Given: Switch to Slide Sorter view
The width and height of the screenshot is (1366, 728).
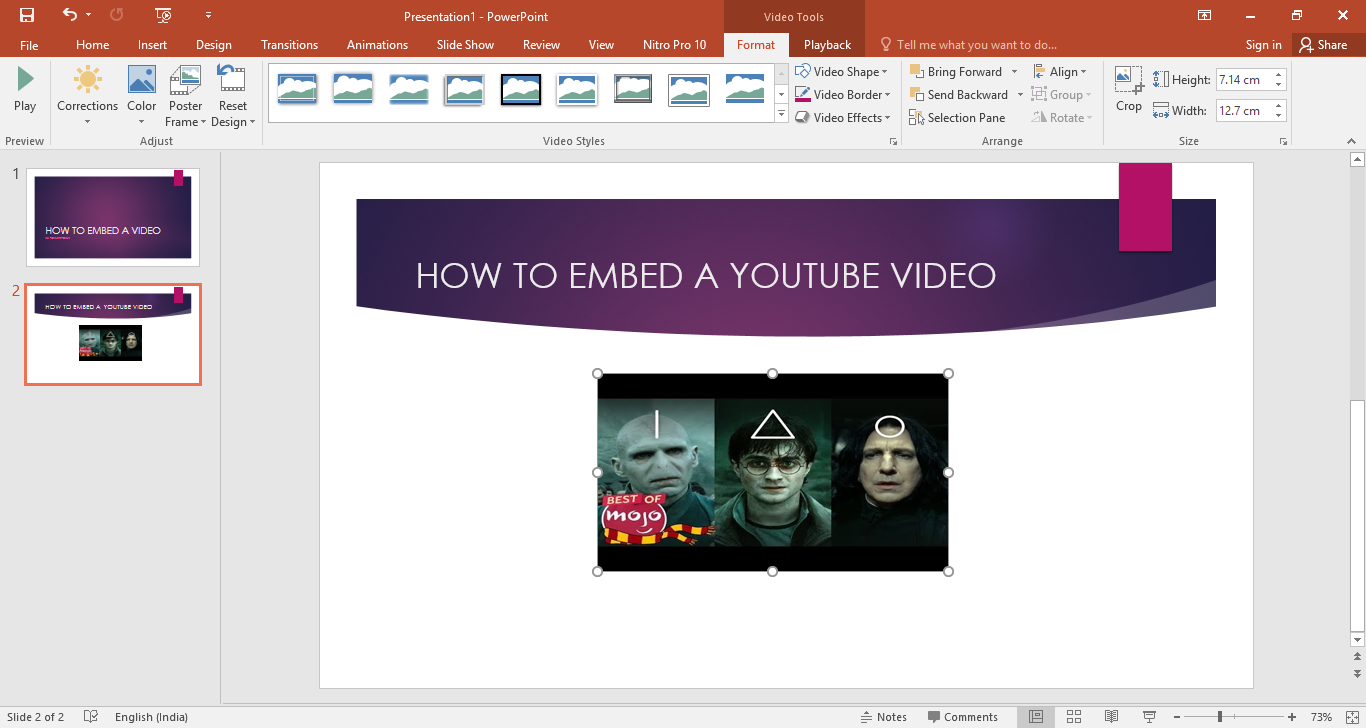Looking at the screenshot, I should click(1074, 717).
